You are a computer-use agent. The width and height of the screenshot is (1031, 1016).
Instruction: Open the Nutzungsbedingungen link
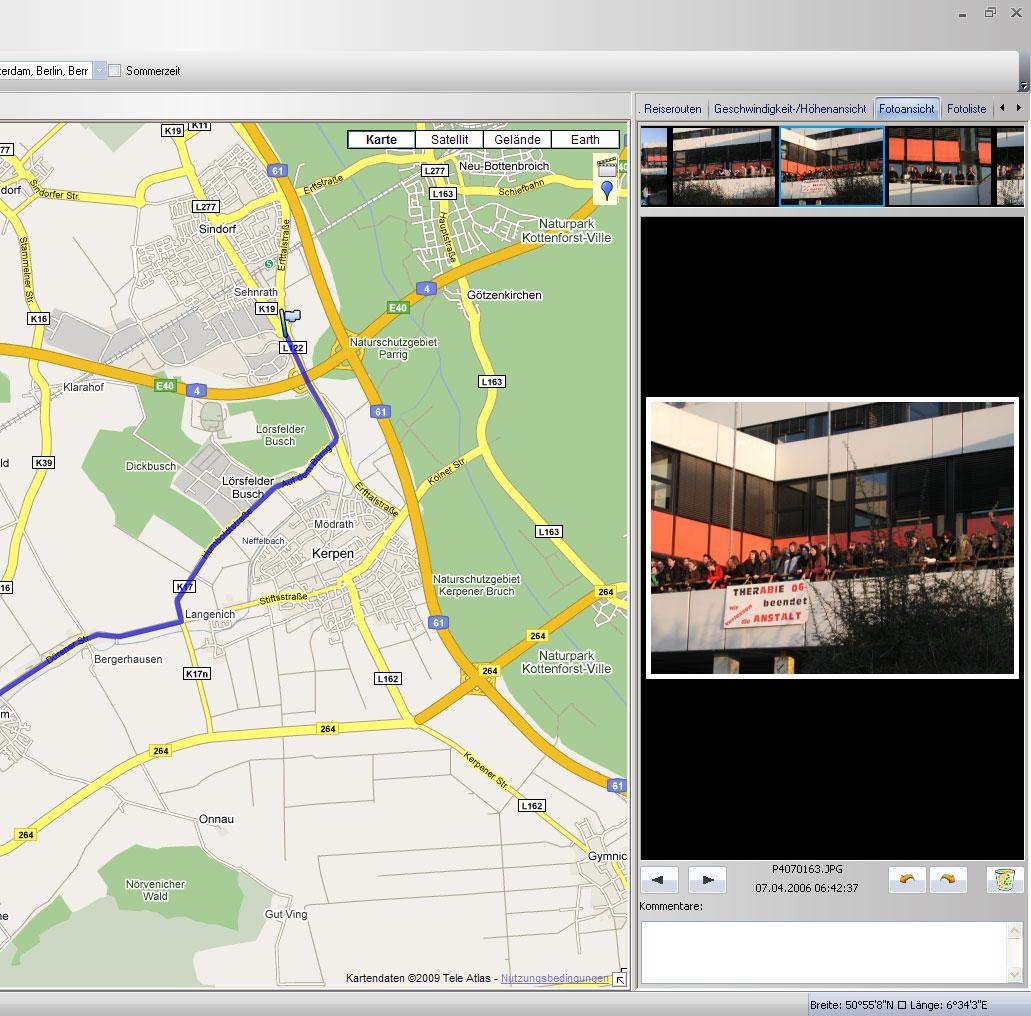555,979
